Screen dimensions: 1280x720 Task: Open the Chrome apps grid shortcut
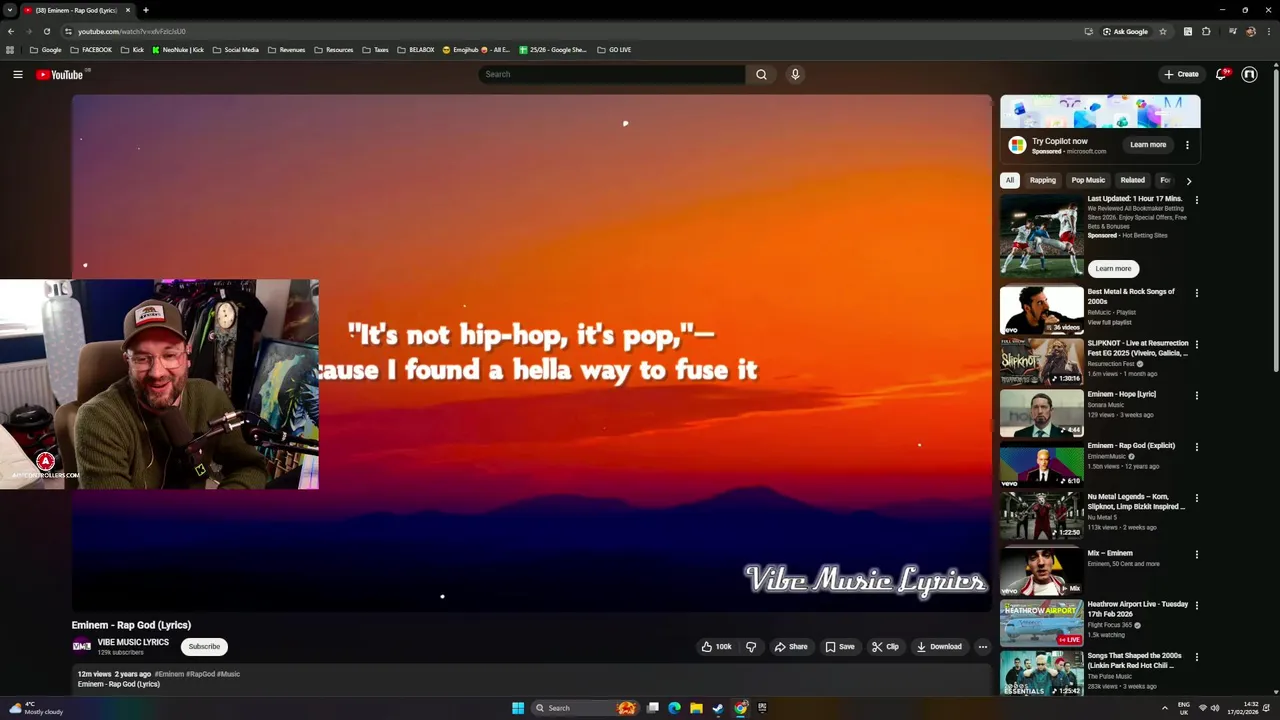tap(10, 50)
